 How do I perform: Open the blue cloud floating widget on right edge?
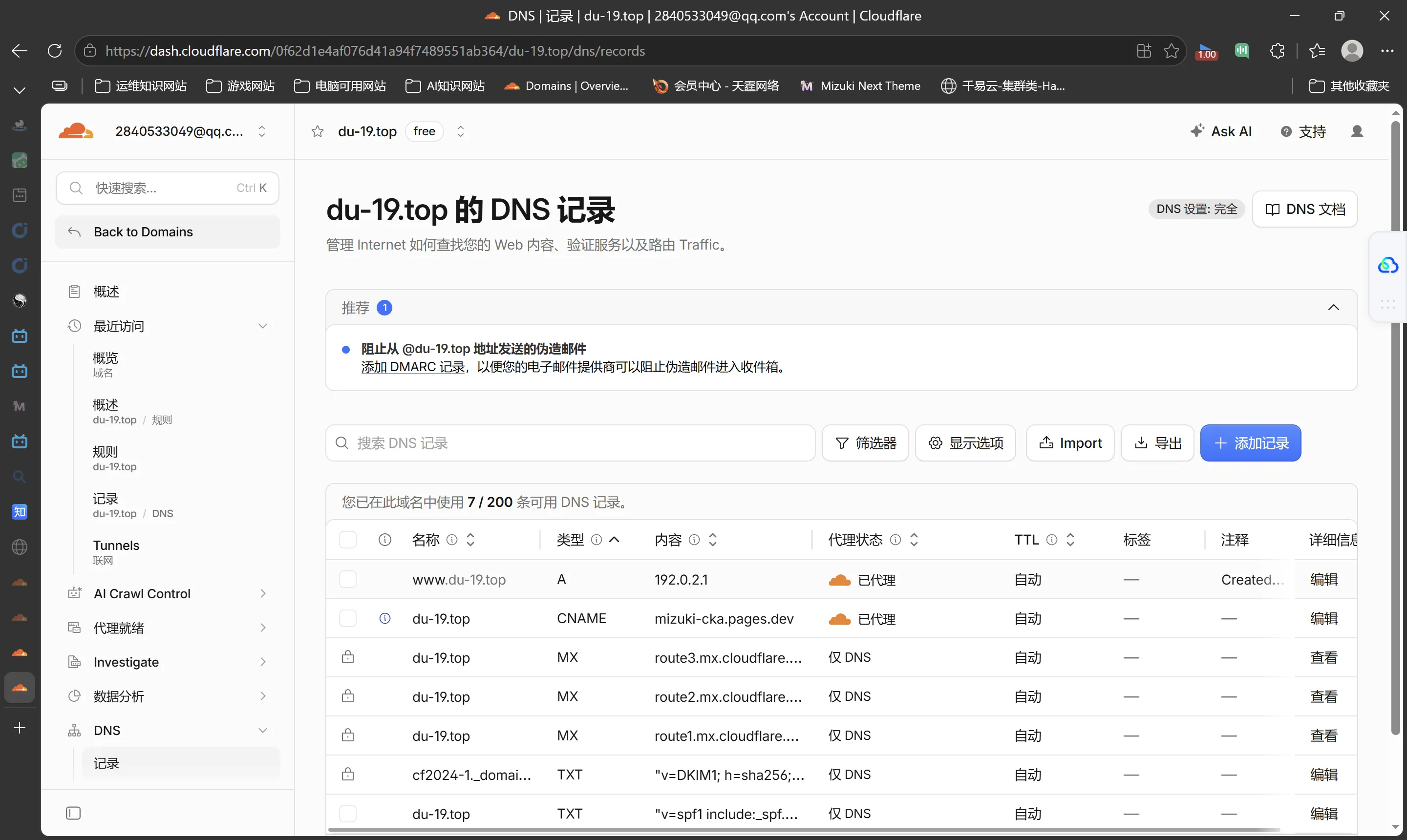click(x=1387, y=265)
